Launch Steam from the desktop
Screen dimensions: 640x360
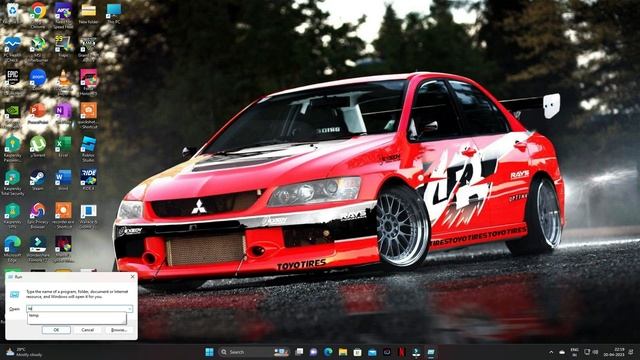[x=38, y=180]
